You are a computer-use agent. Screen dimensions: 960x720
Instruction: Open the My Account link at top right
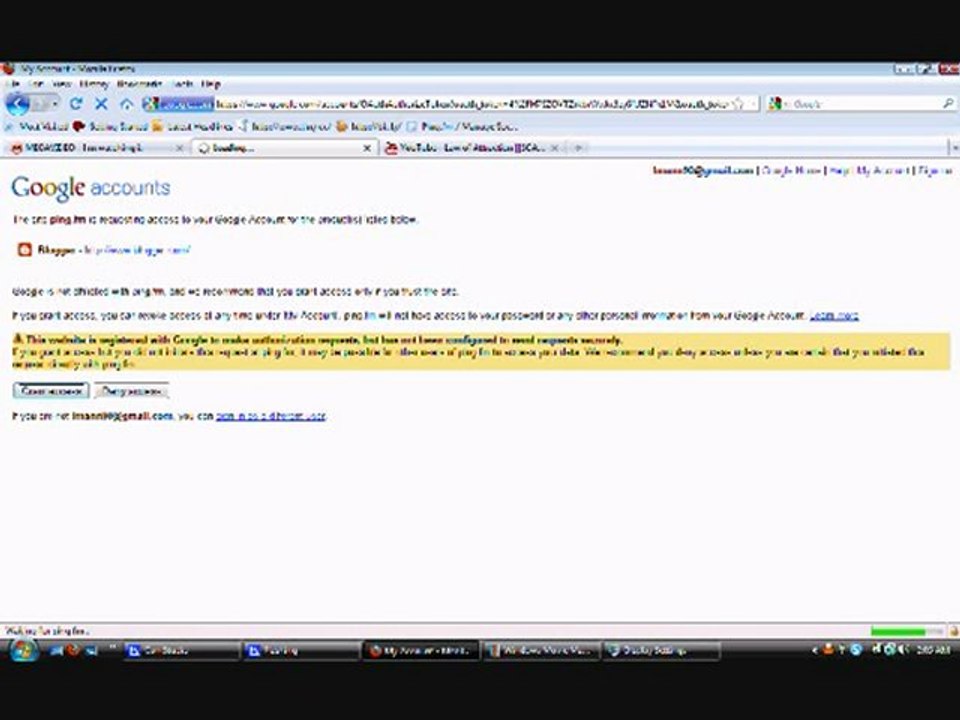tap(882, 171)
